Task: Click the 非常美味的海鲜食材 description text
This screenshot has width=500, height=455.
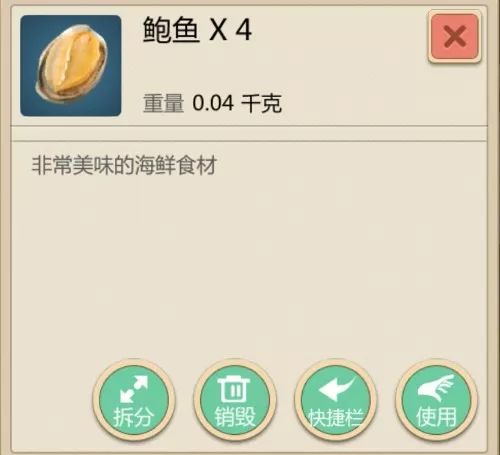Action: pyautogui.click(x=124, y=165)
